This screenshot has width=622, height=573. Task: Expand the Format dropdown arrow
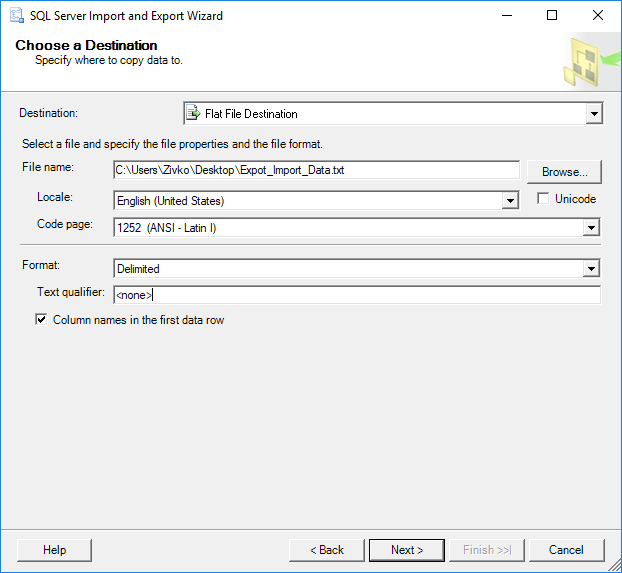[x=591, y=269]
